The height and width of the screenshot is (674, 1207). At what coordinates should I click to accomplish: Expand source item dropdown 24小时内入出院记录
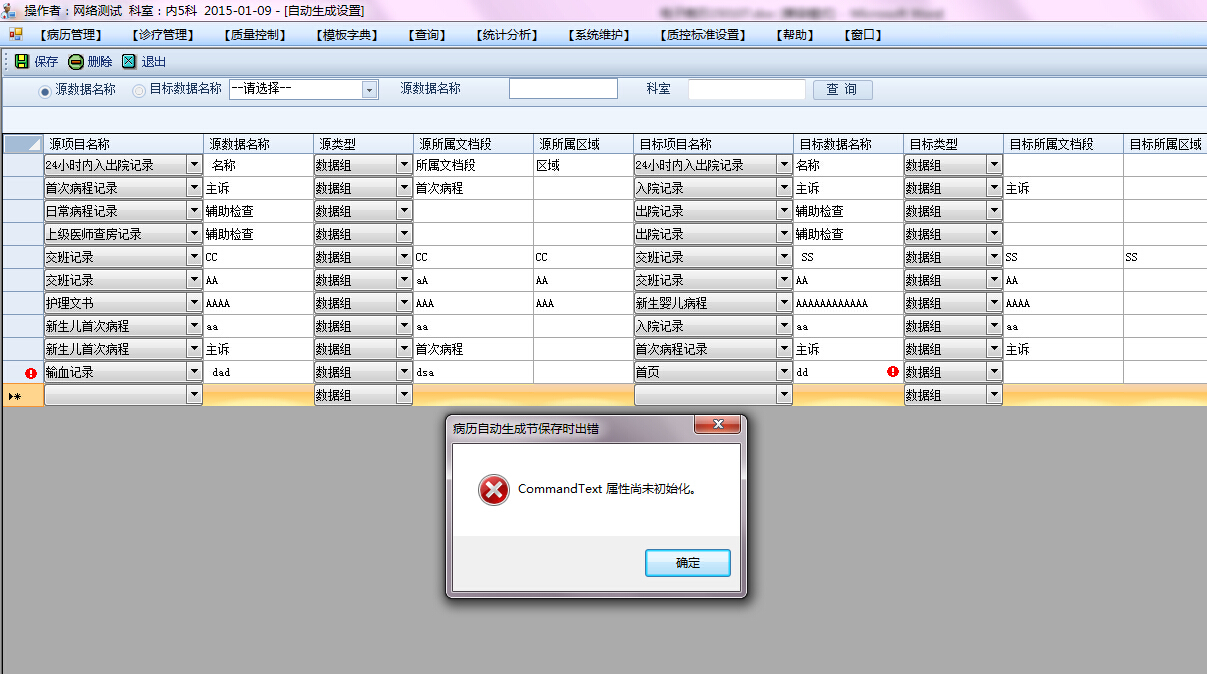pos(194,165)
